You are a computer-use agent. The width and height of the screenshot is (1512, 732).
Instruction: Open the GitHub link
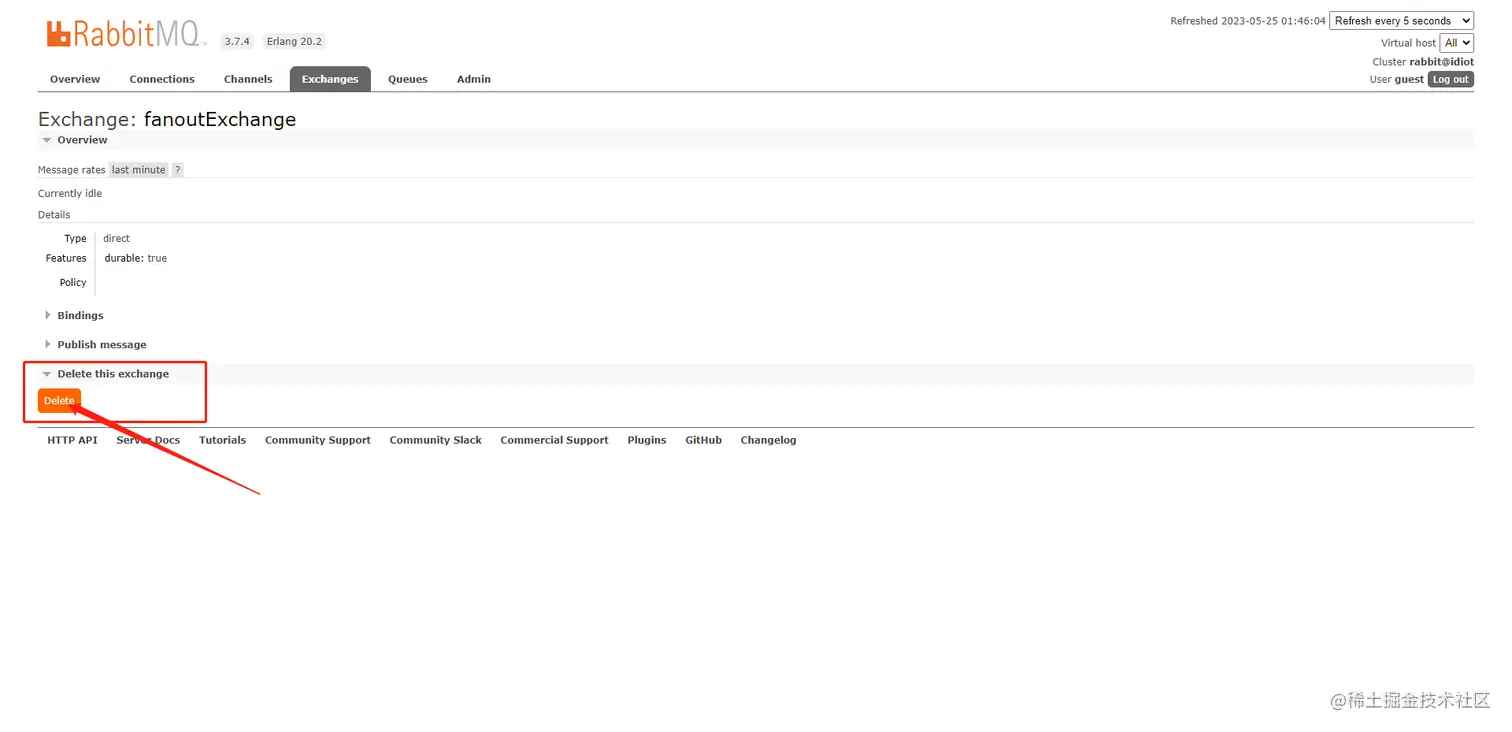point(703,440)
